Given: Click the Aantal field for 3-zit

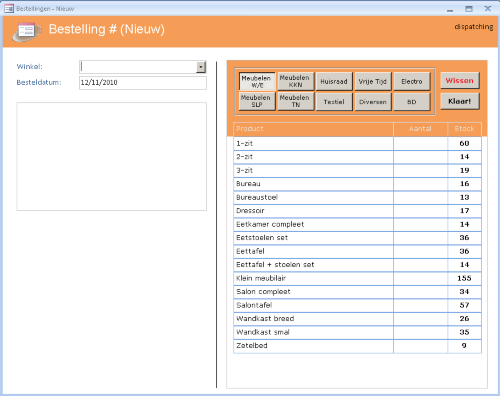Looking at the screenshot, I should (x=420, y=171).
